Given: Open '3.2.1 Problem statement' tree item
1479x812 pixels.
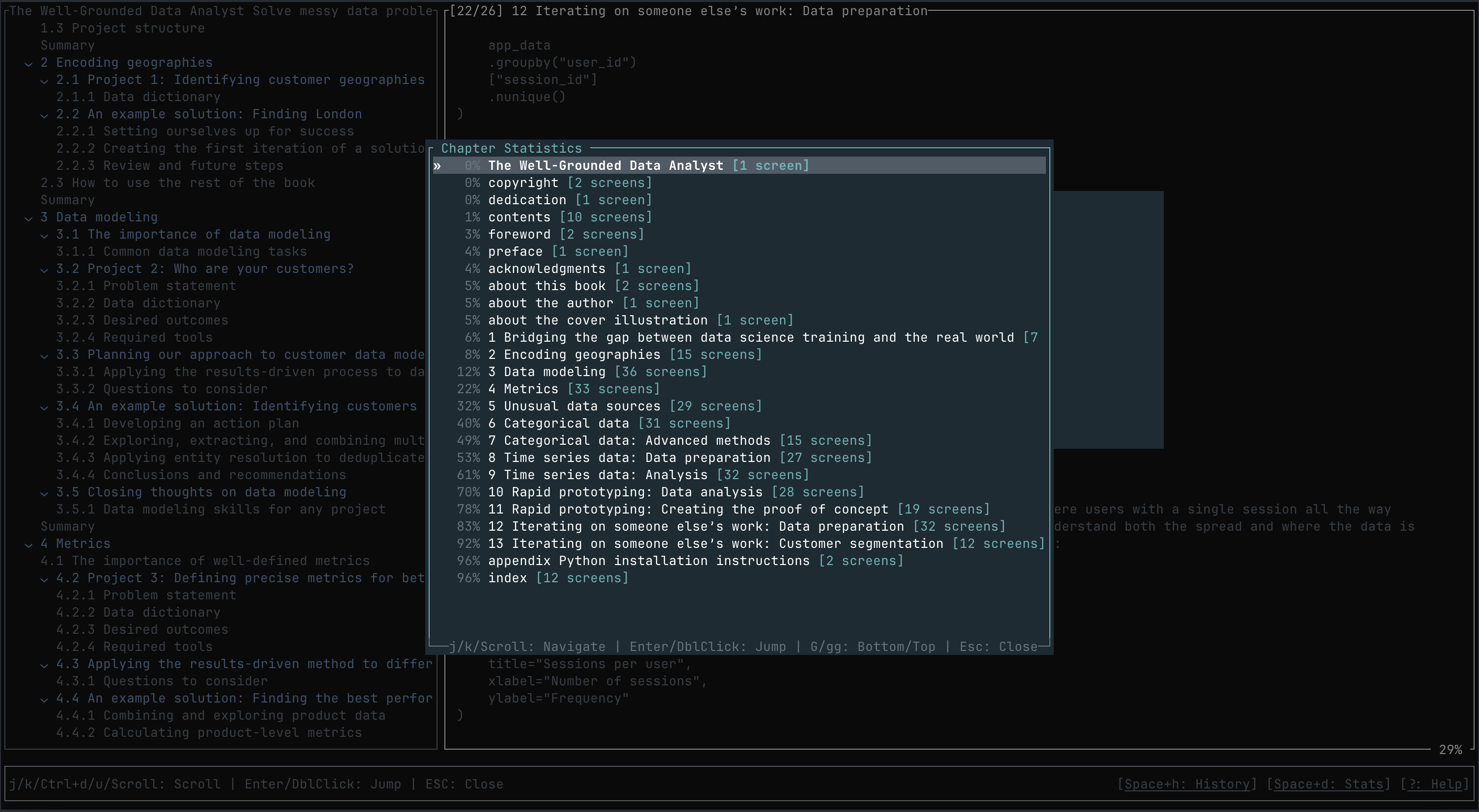Looking at the screenshot, I should click(146, 286).
